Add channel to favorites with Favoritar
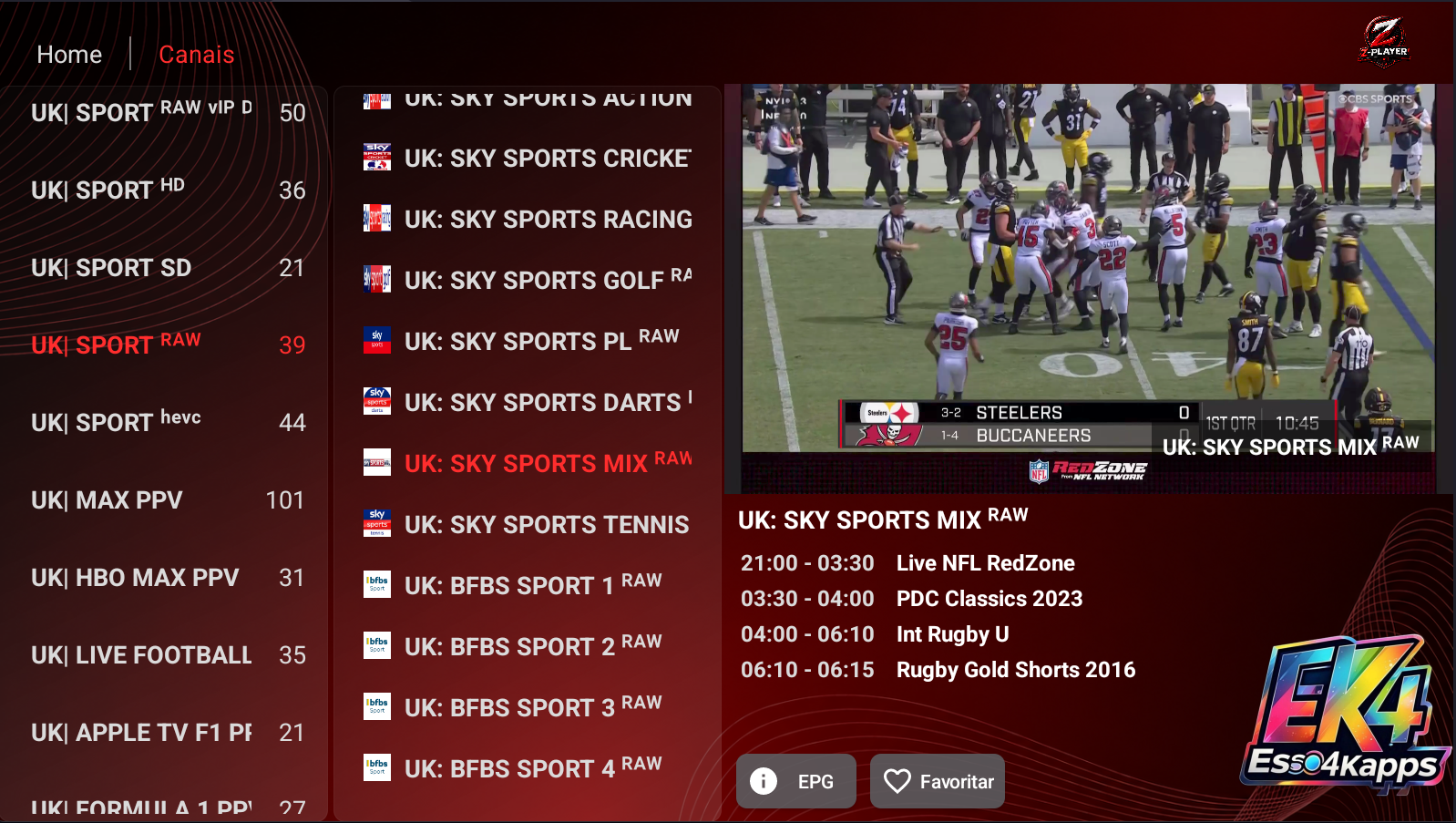The height and width of the screenshot is (823, 1456). (x=938, y=781)
